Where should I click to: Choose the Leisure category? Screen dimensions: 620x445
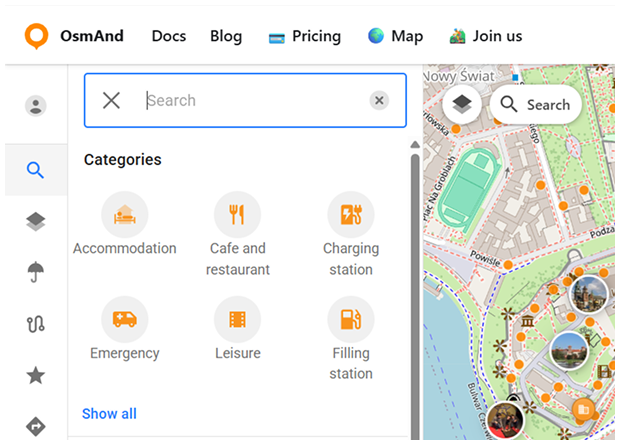point(237,319)
